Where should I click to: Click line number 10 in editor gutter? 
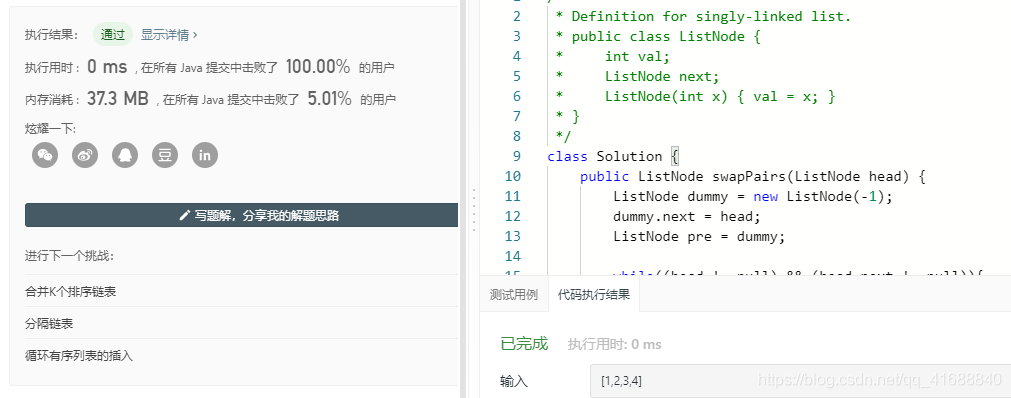tap(513, 176)
